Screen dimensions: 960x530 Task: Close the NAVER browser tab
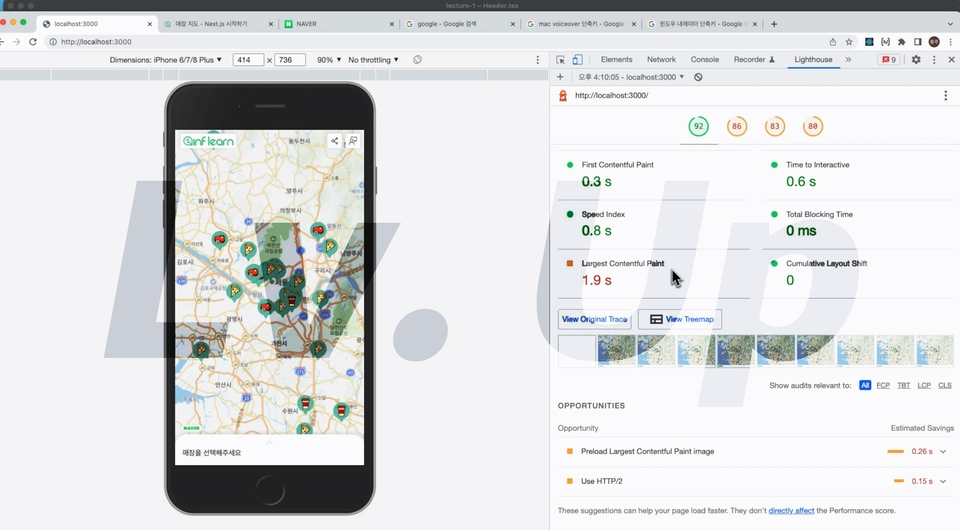pos(392,24)
